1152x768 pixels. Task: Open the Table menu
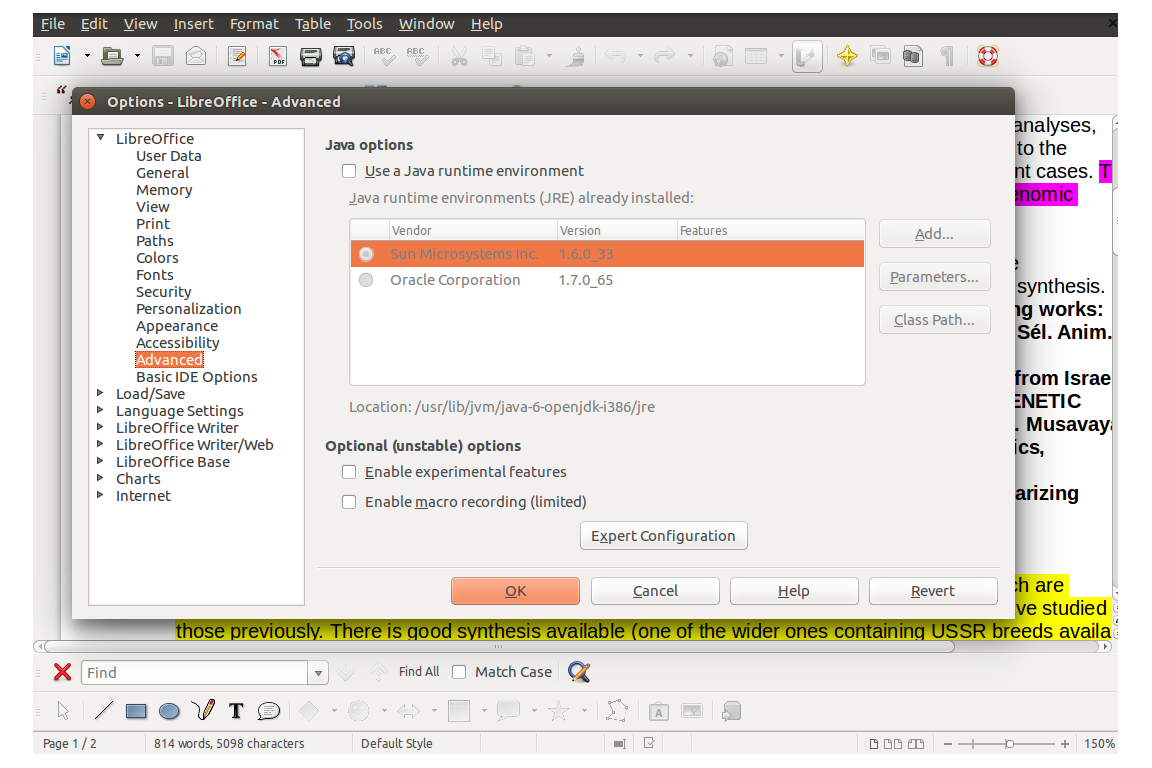tap(313, 24)
